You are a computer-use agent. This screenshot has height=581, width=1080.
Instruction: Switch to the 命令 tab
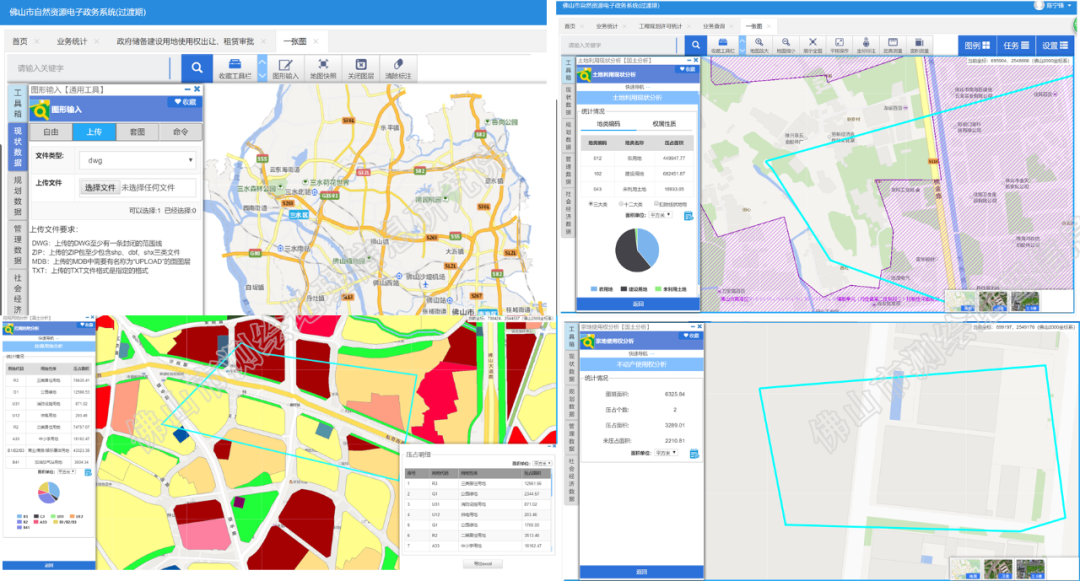point(180,131)
